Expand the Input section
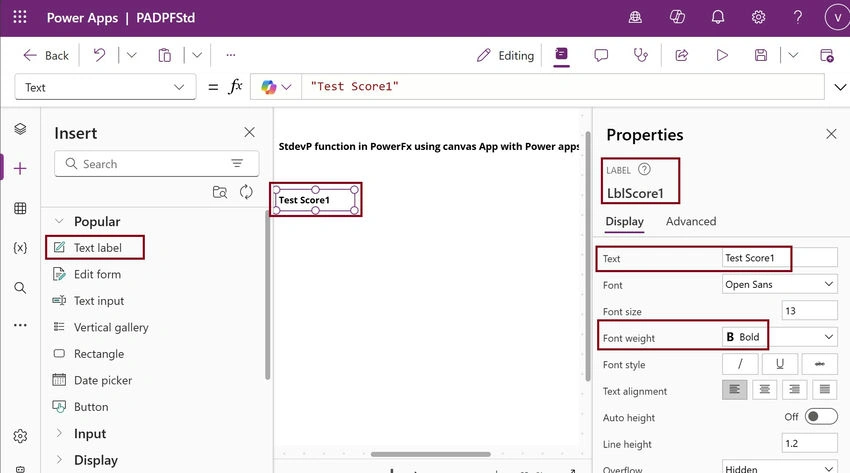This screenshot has width=850, height=473. (60, 433)
